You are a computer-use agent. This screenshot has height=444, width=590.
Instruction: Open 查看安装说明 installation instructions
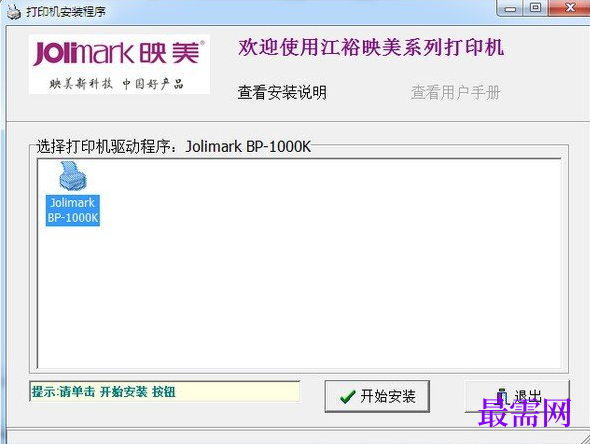tap(282, 93)
